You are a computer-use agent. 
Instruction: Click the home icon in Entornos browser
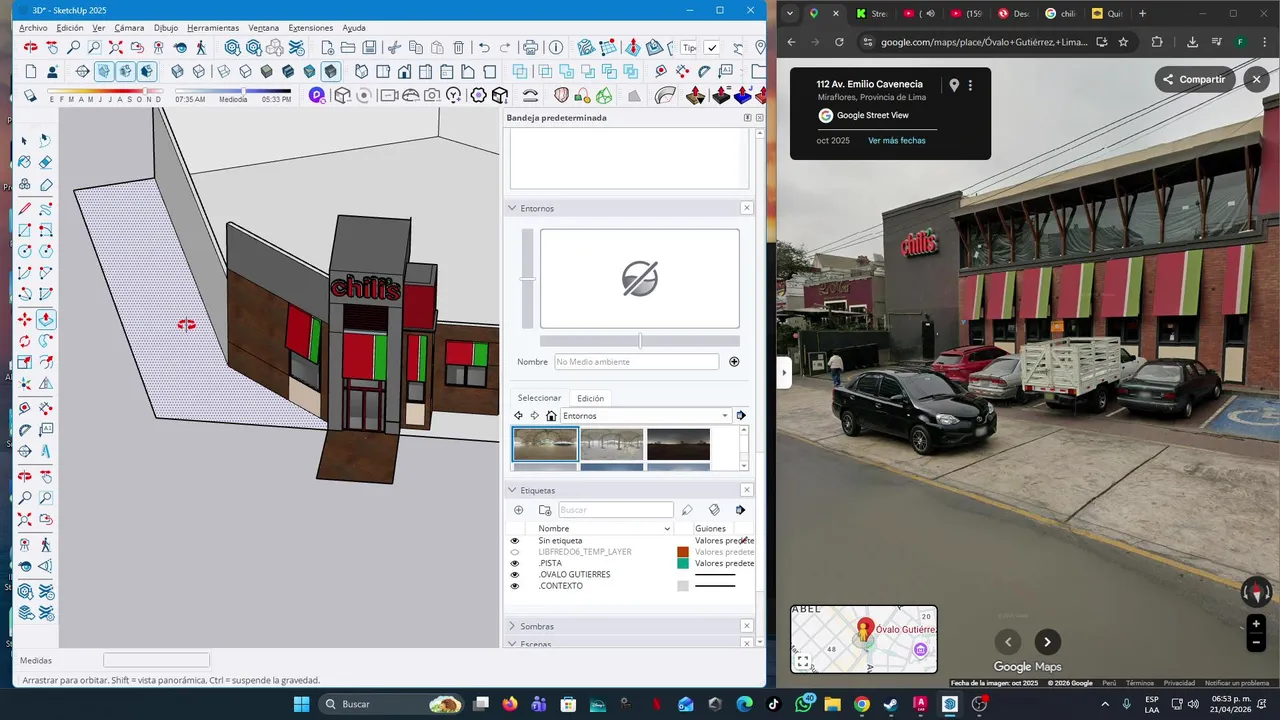[551, 416]
